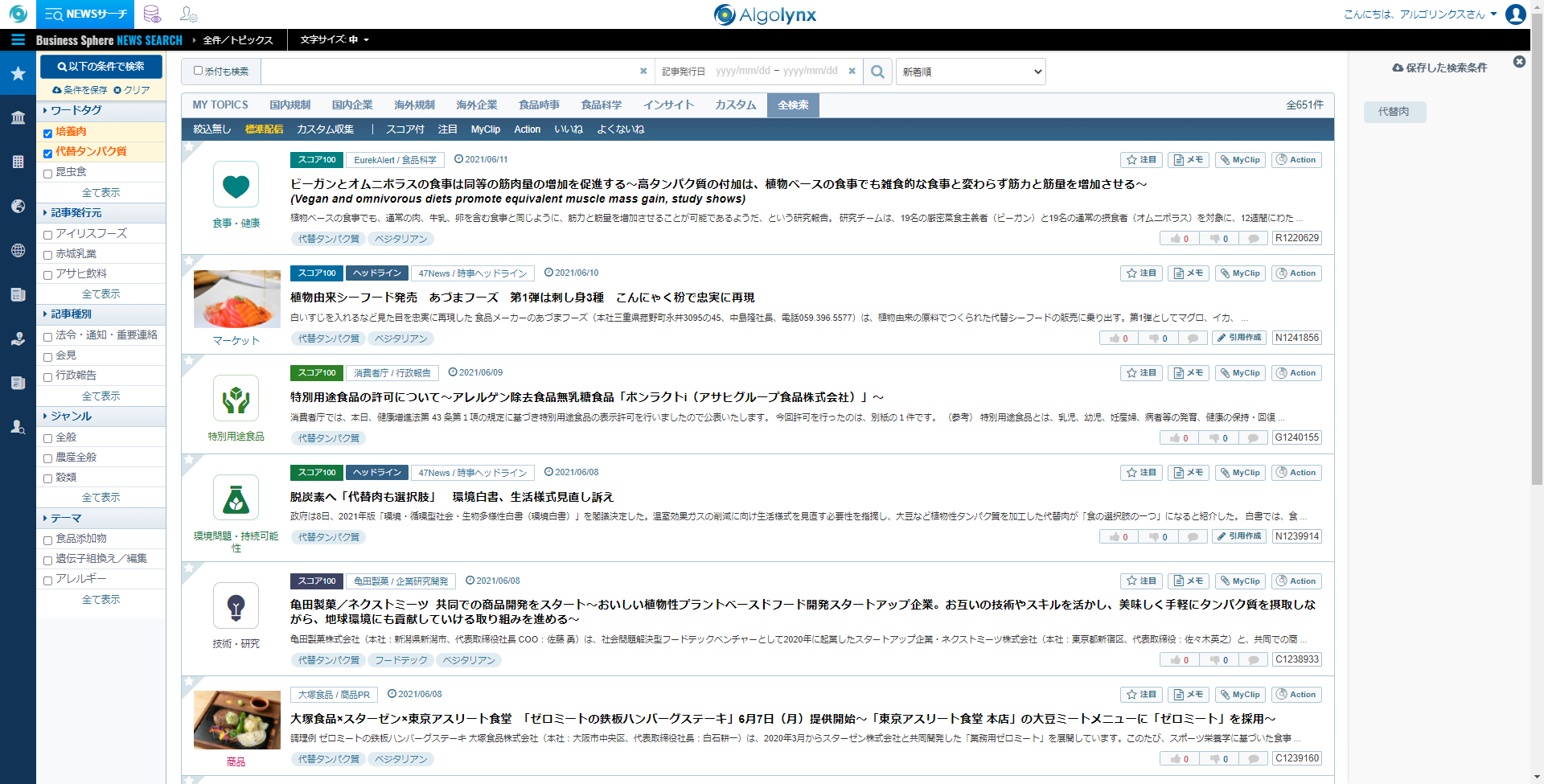Click the 以下の条件で検索 button
Viewport: 1544px width, 784px height.
(101, 67)
